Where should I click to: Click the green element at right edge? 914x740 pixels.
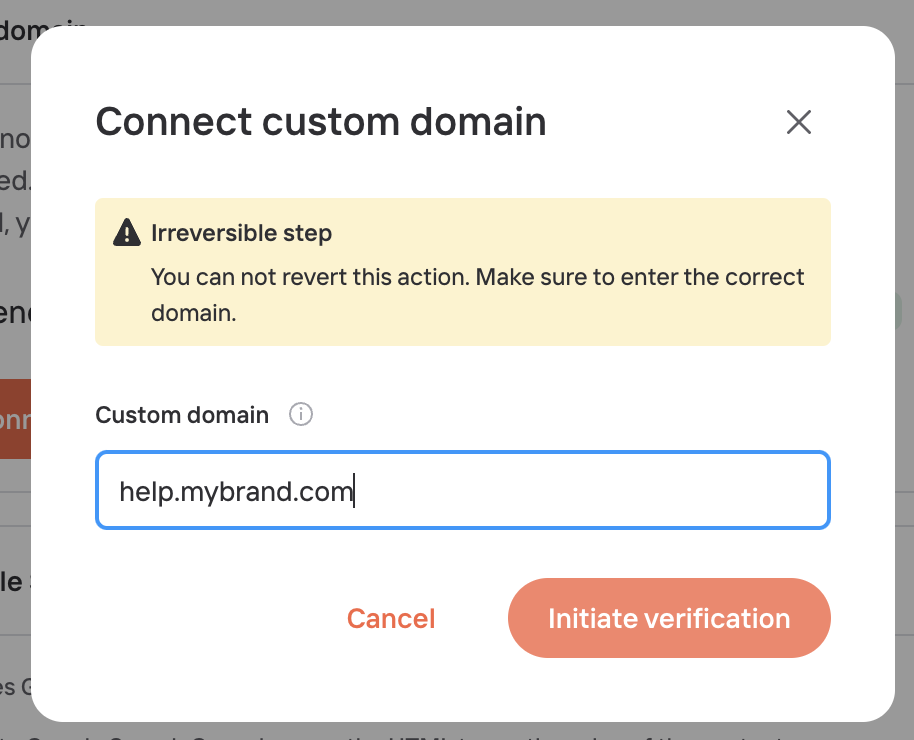(898, 311)
